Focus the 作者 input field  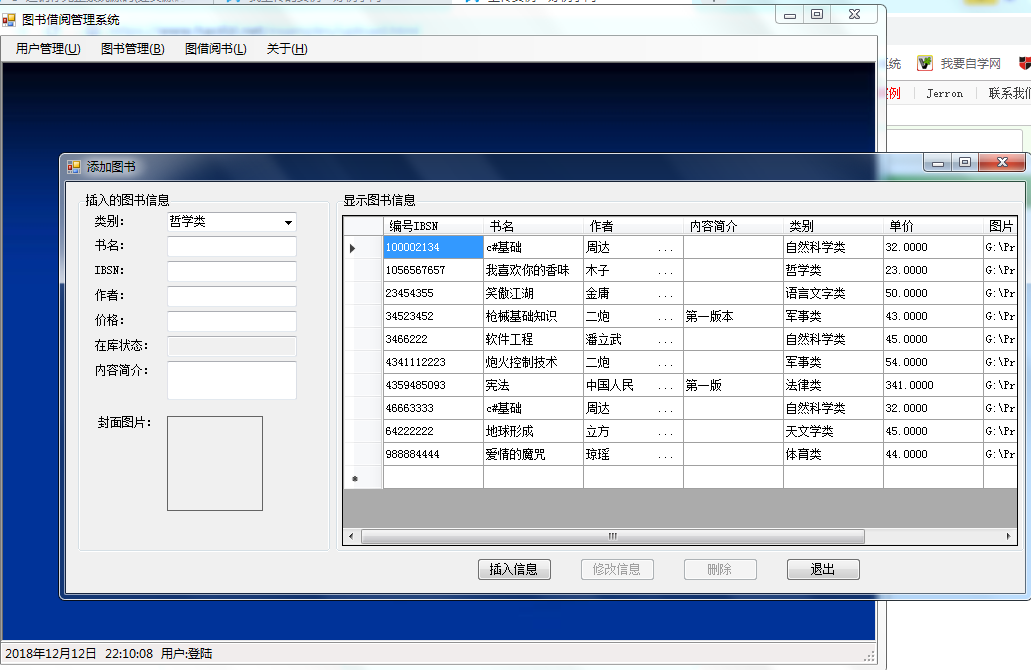pyautogui.click(x=231, y=296)
